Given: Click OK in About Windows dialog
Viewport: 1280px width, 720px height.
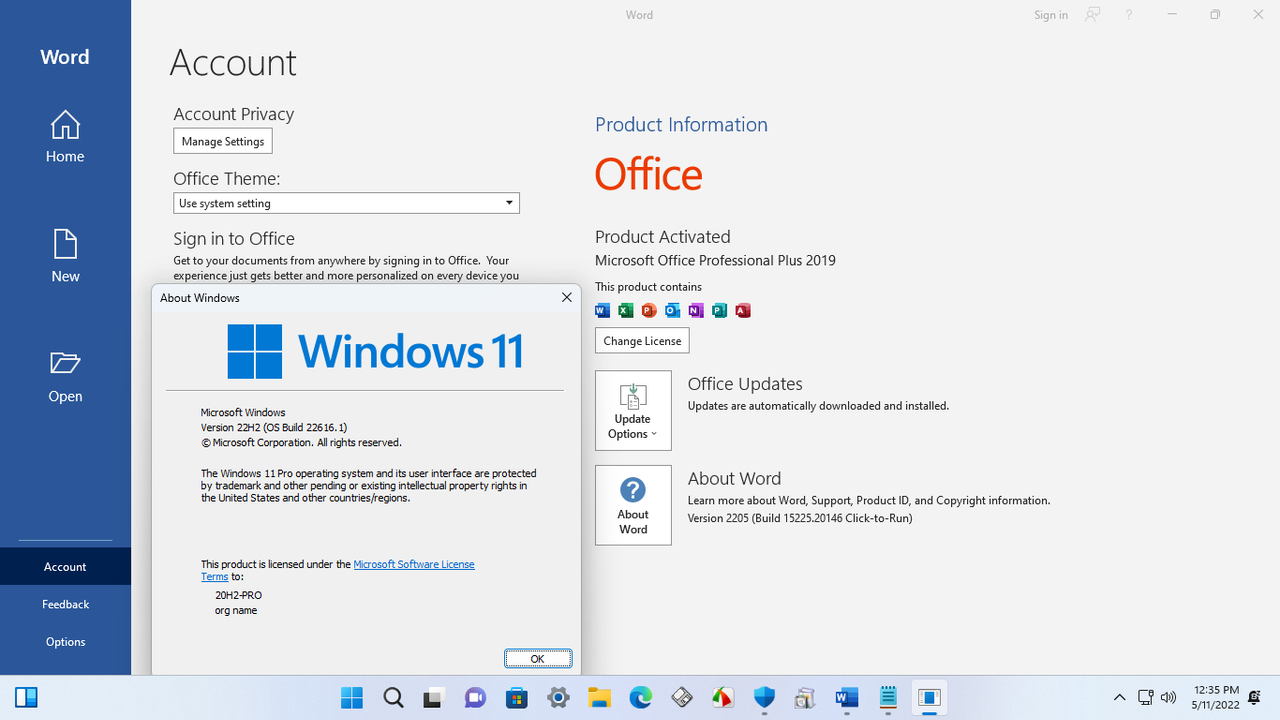Looking at the screenshot, I should click(x=538, y=658).
